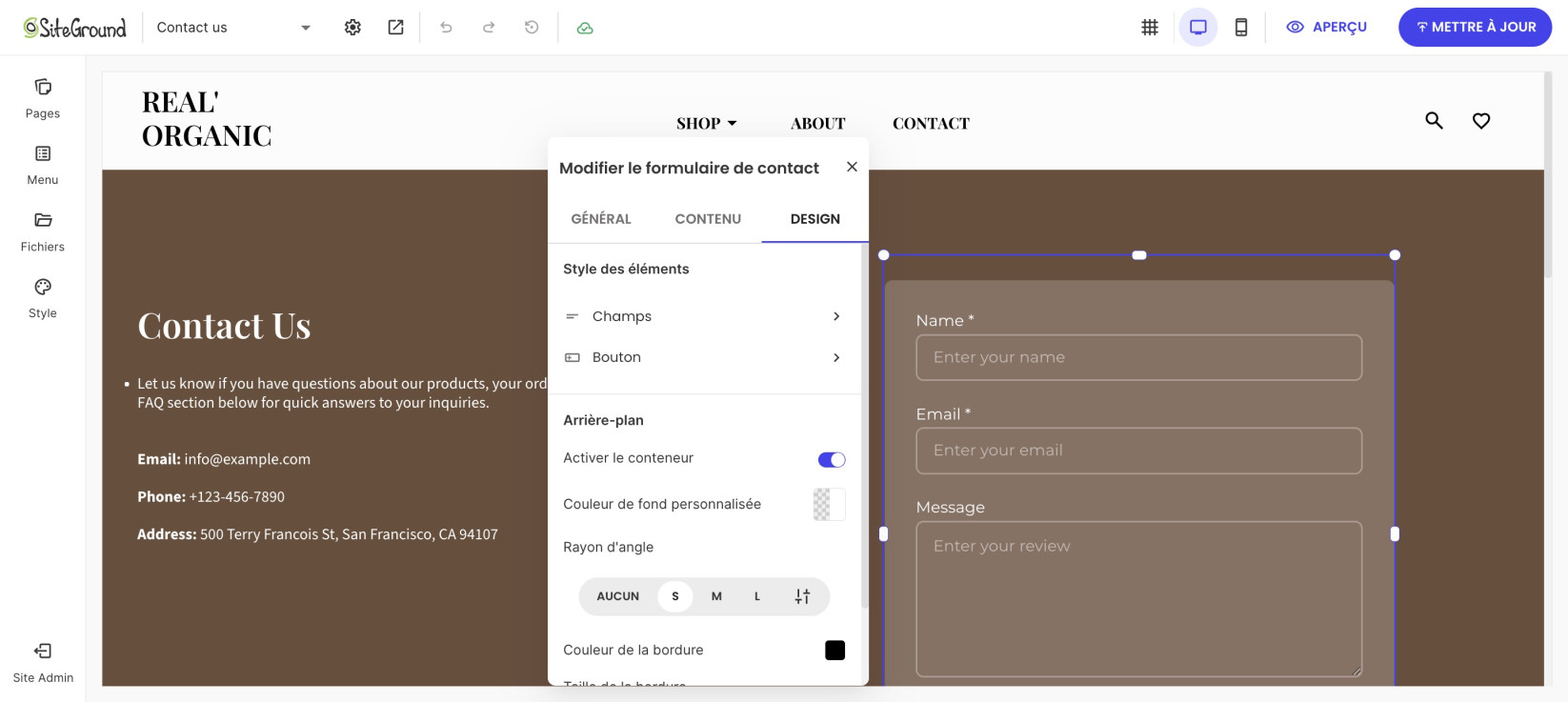This screenshot has height=702, width=1568.
Task: Open the Fichiers sidebar panel
Action: point(43,232)
